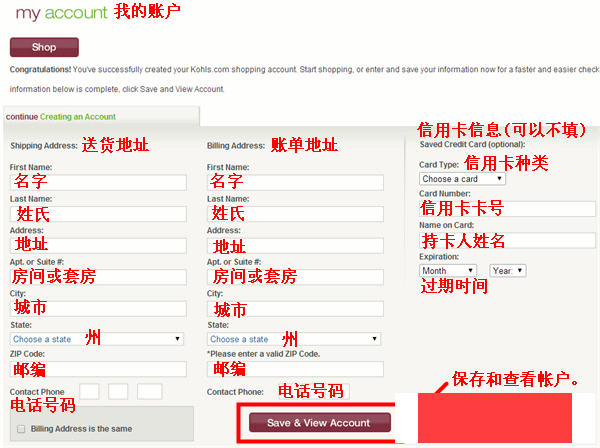This screenshot has height=448, width=600.
Task: Focus the shipping City field
Action: (98, 308)
